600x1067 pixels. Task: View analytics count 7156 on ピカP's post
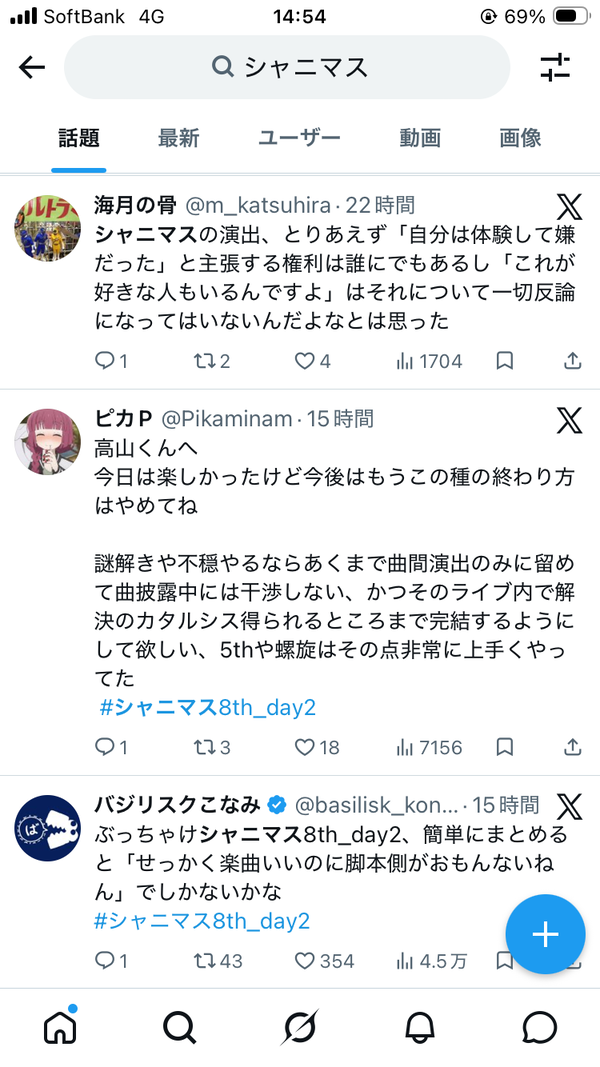(429, 747)
